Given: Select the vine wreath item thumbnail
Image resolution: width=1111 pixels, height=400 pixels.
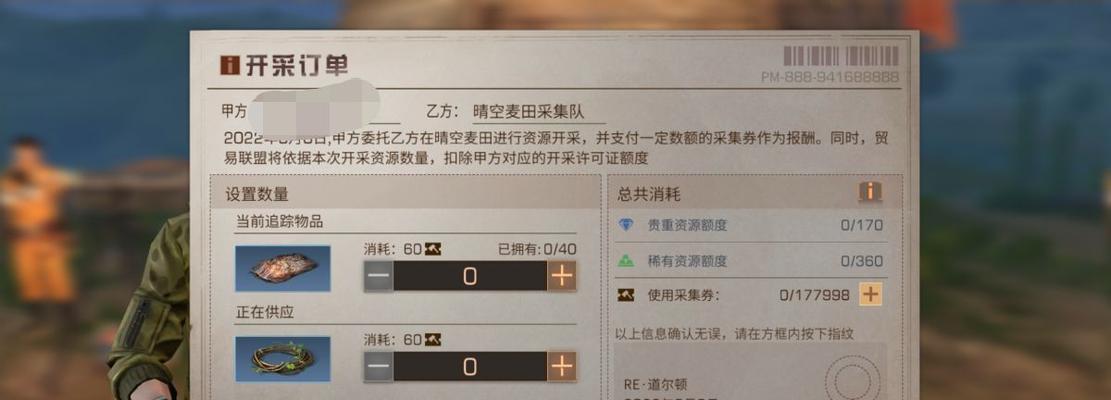Looking at the screenshot, I should click(283, 359).
